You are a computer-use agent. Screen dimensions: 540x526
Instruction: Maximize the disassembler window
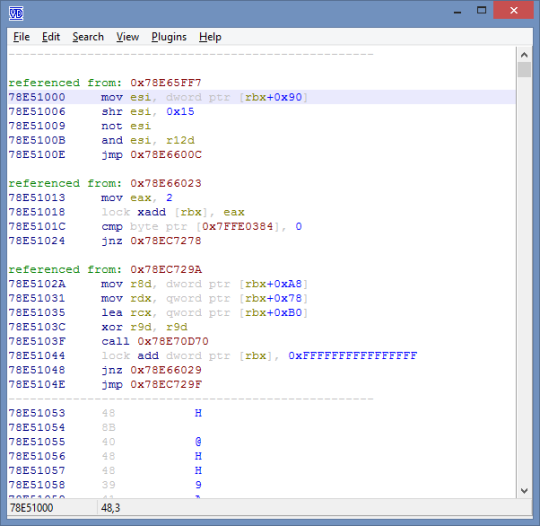pyautogui.click(x=481, y=10)
